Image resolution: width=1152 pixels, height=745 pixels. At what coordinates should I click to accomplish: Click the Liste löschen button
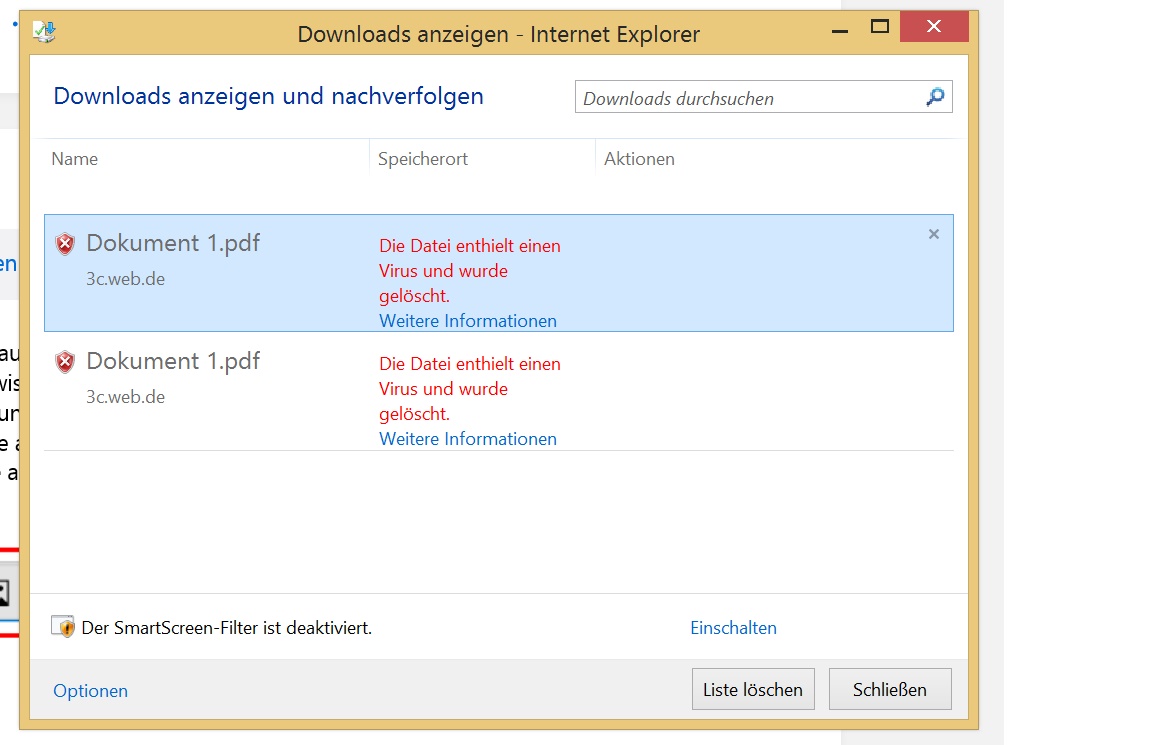pos(753,689)
